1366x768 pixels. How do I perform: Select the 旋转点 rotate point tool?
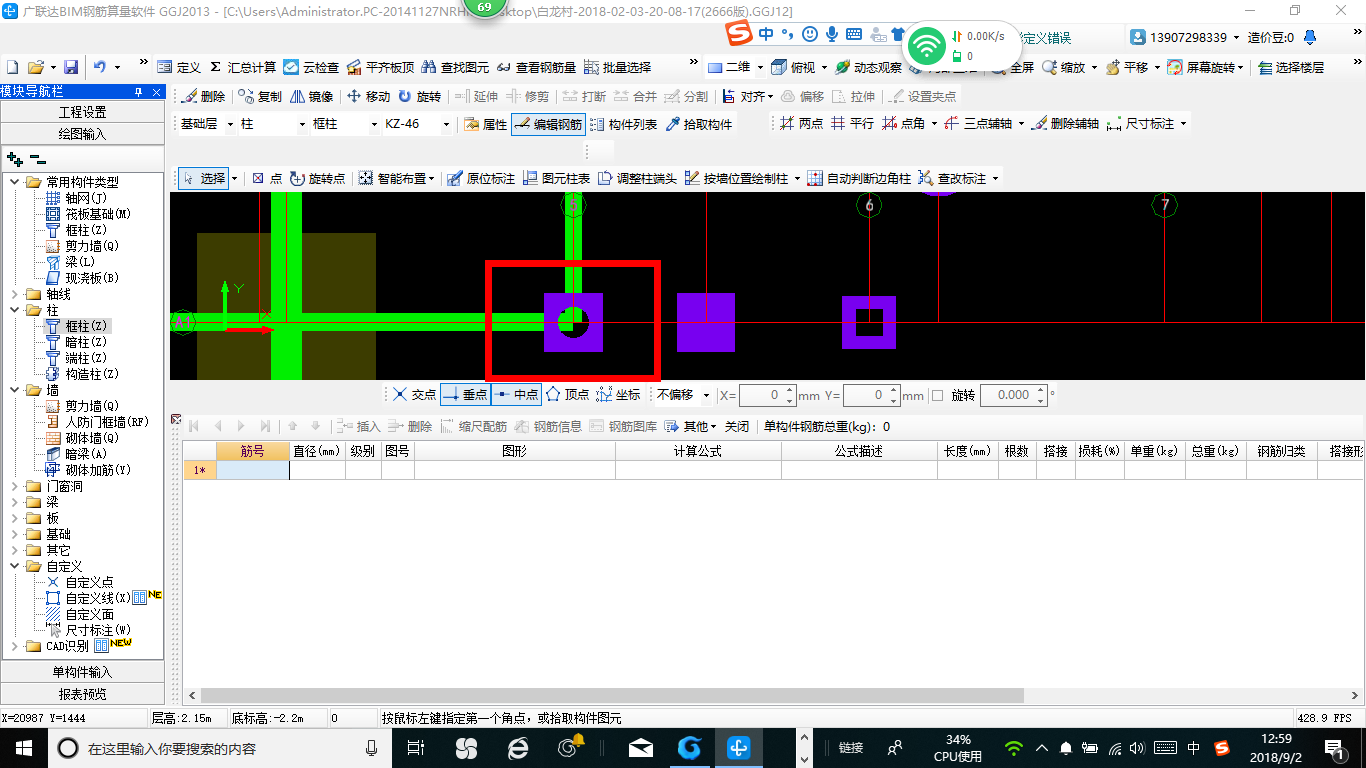point(318,179)
